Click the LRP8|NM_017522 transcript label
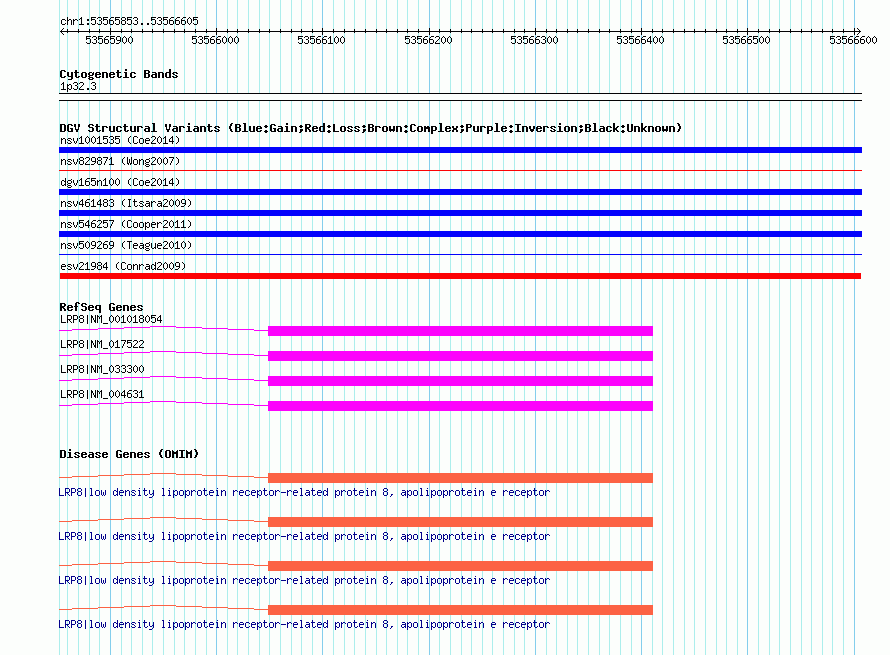This screenshot has height=655, width=890. pos(102,344)
